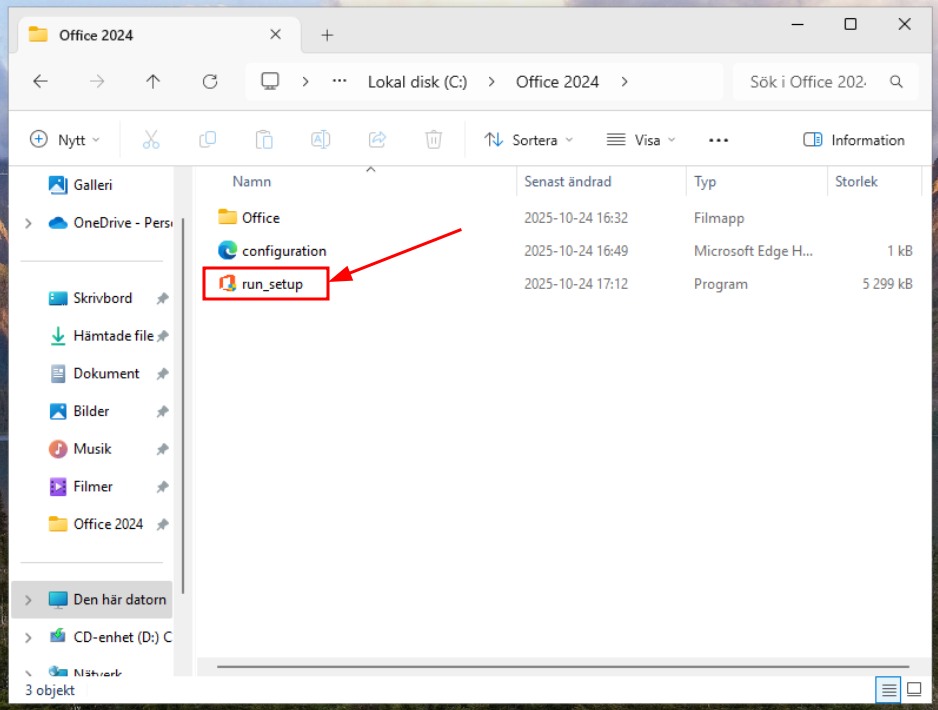Click the Paste clipboard icon
Screen dimensions: 938x710
pos(264,140)
